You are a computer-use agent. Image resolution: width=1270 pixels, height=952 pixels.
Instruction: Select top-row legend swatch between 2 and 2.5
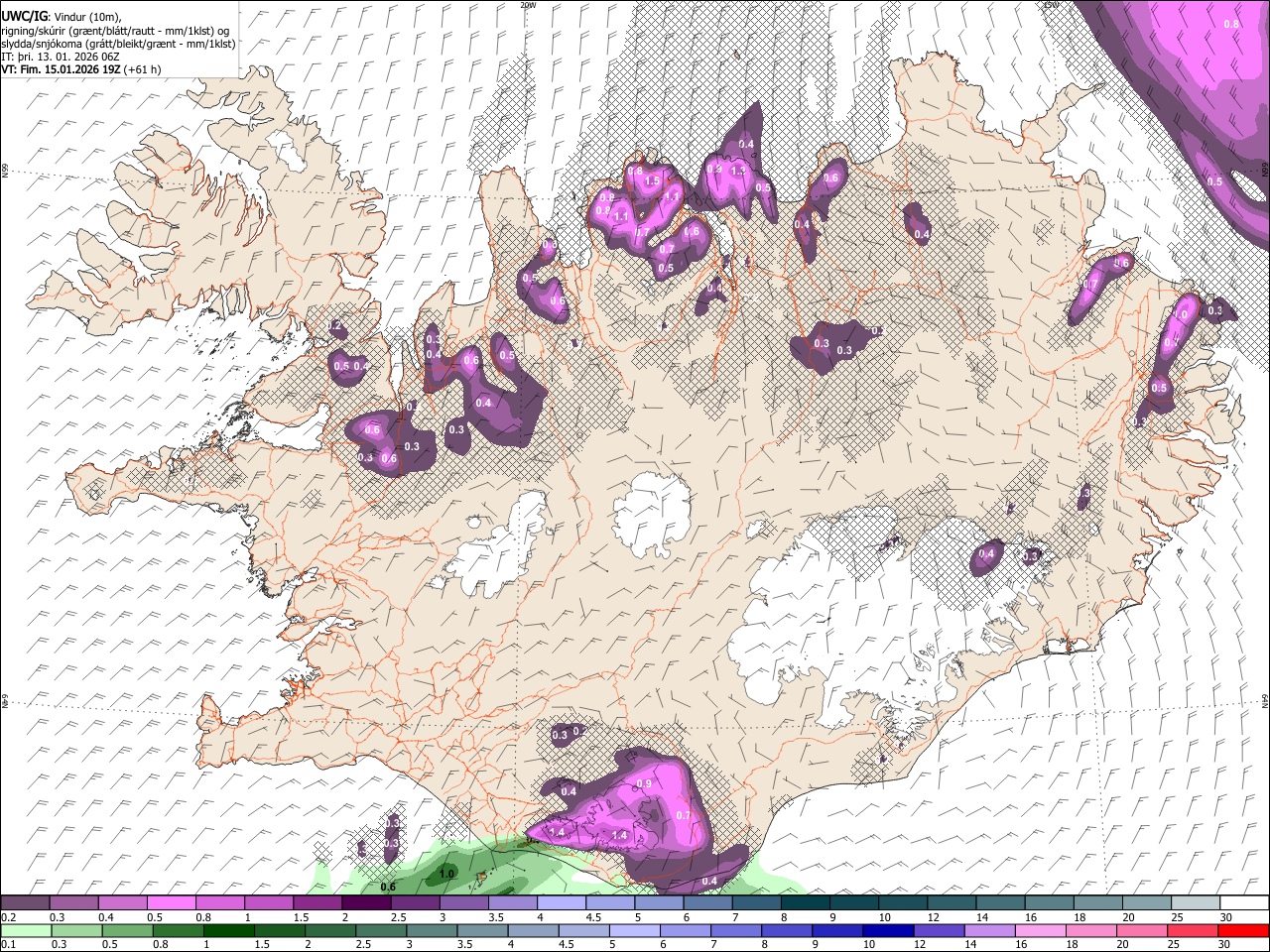tap(366, 903)
